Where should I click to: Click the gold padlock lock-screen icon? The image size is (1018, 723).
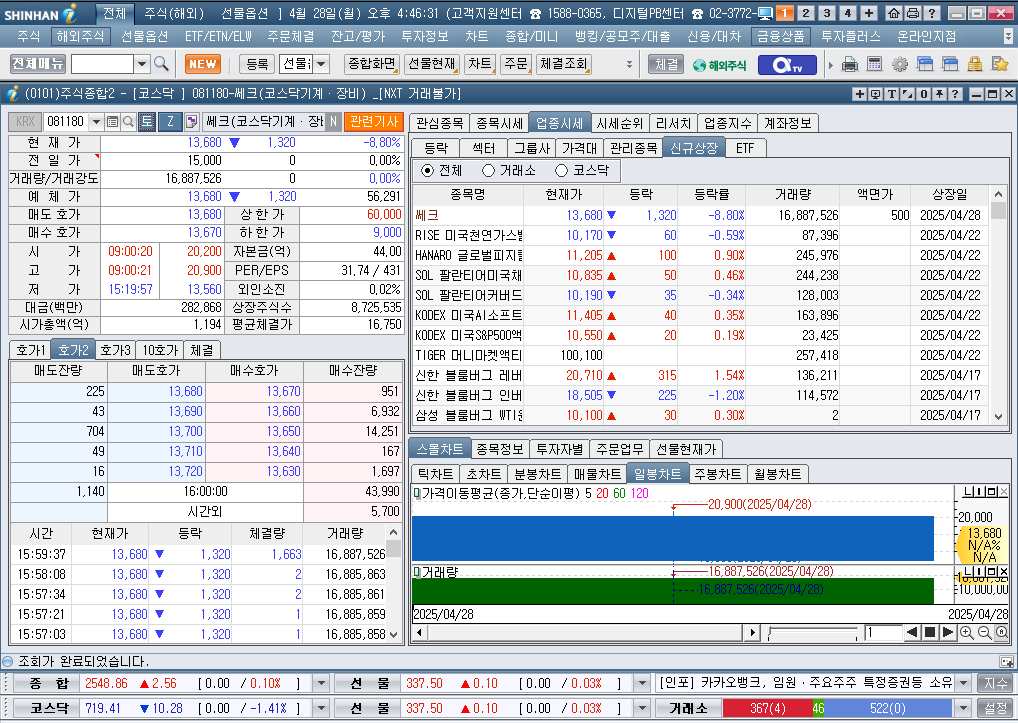975,64
